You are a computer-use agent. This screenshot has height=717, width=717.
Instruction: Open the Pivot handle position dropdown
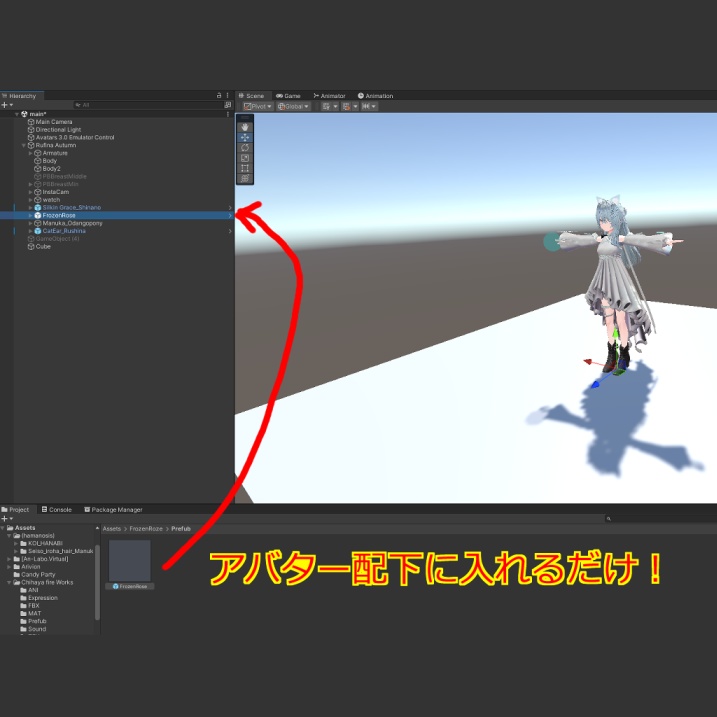(257, 107)
